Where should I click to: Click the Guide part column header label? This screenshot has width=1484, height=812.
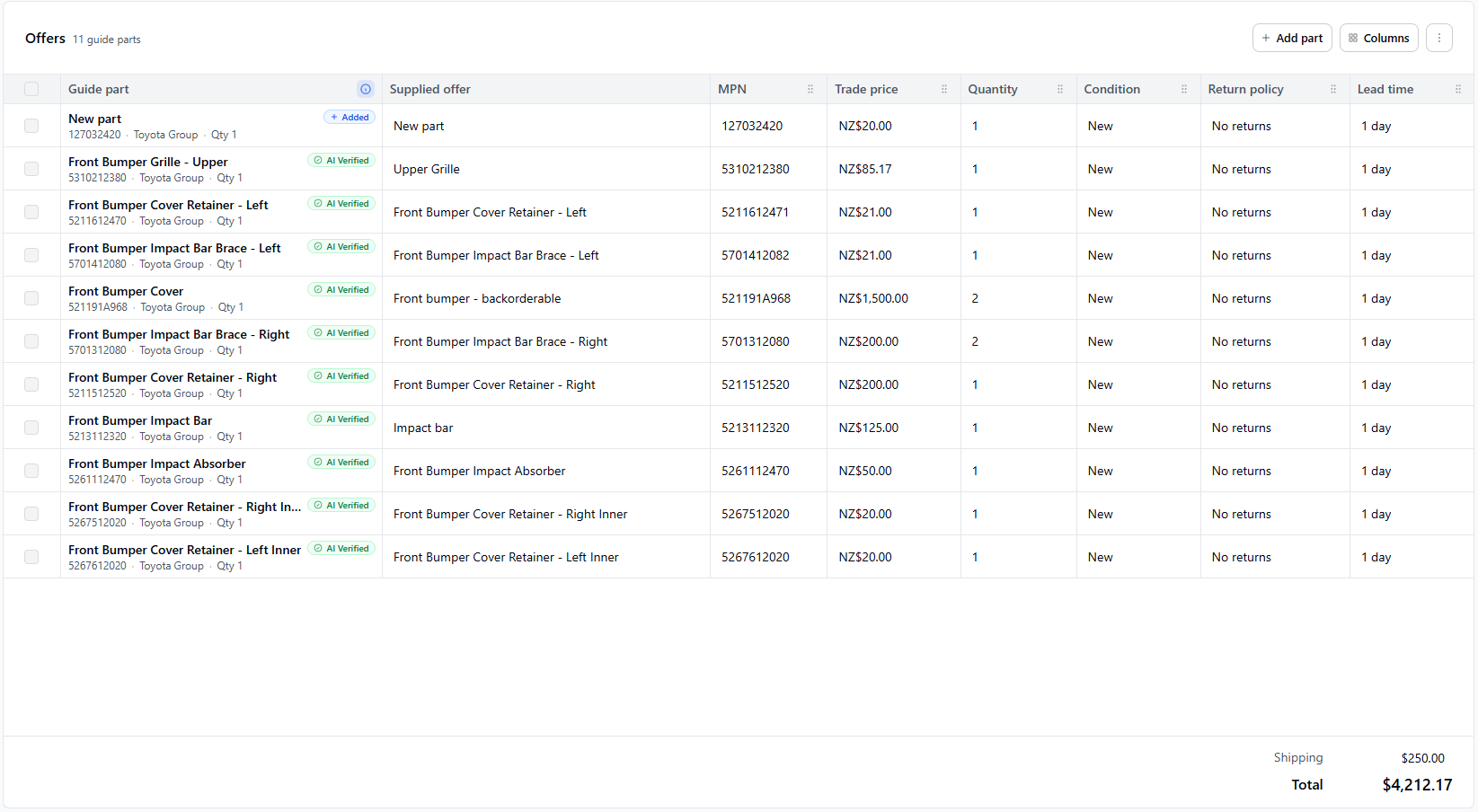(x=98, y=89)
